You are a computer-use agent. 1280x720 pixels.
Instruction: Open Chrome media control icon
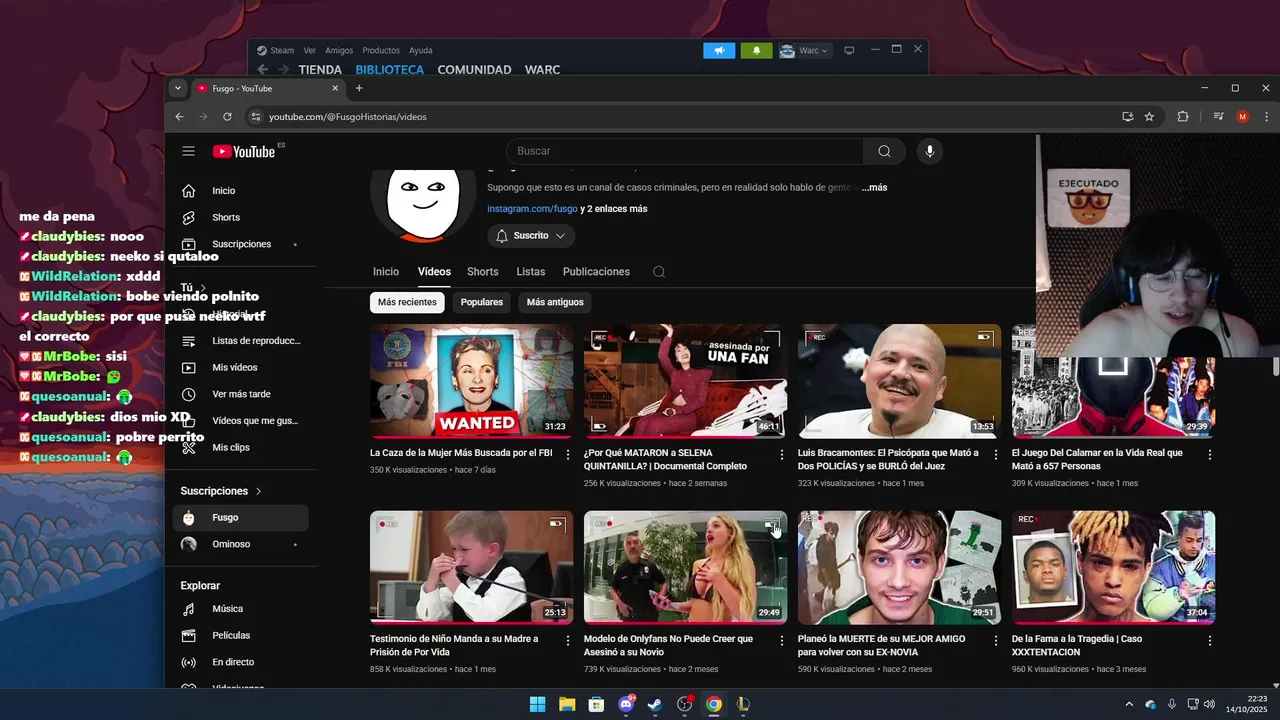point(1218,117)
